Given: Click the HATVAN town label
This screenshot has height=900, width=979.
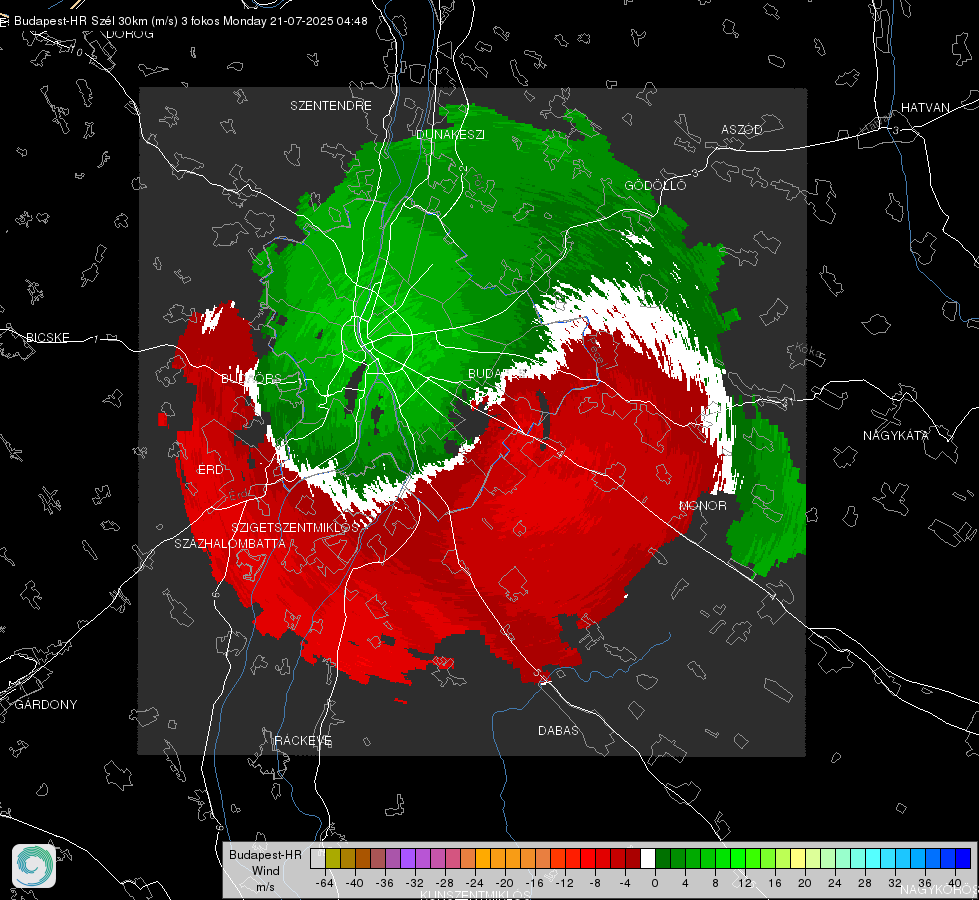Looking at the screenshot, I should pyautogui.click(x=925, y=107).
